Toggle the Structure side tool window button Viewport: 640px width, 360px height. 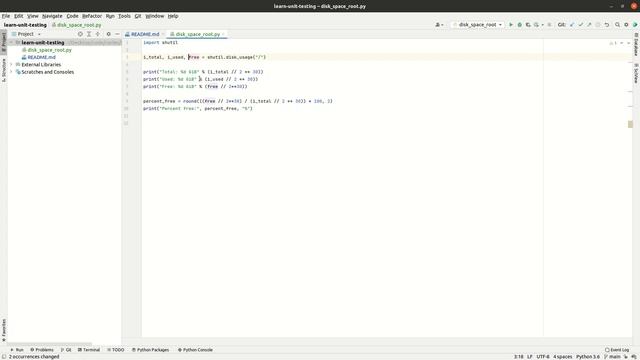4,70
